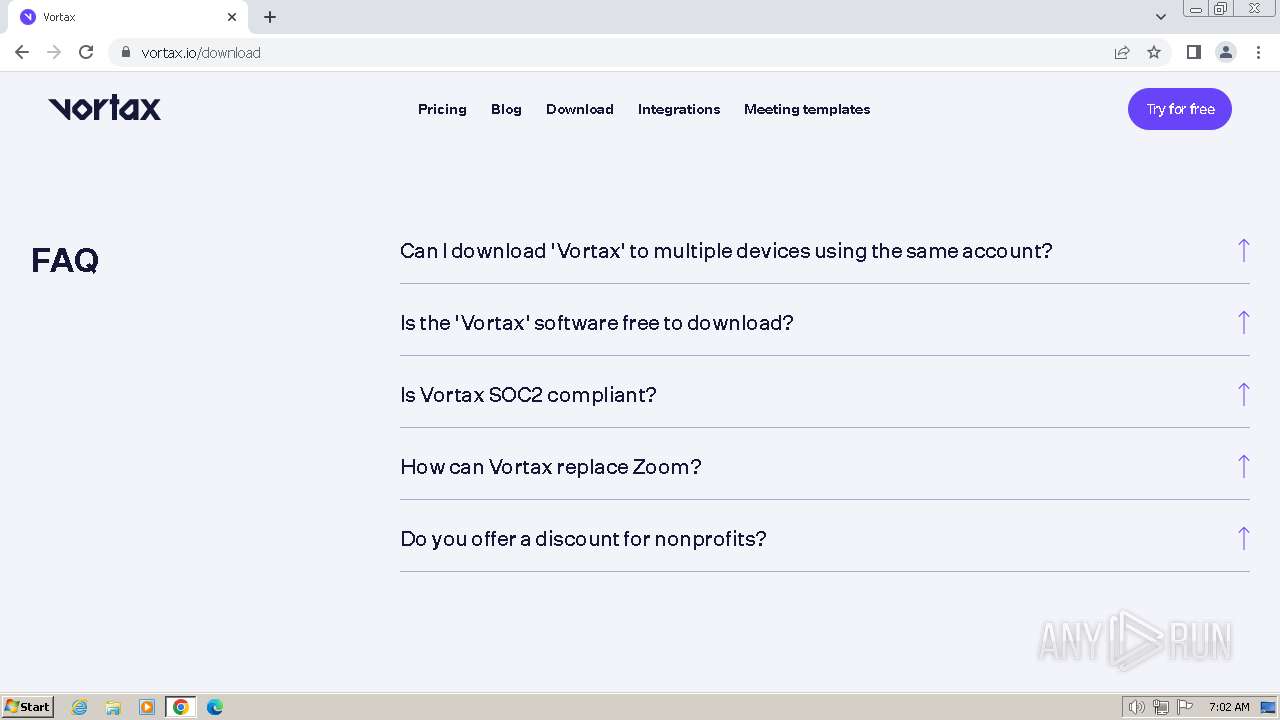Bookmark this page with the star icon
1280x720 pixels.
[x=1154, y=52]
